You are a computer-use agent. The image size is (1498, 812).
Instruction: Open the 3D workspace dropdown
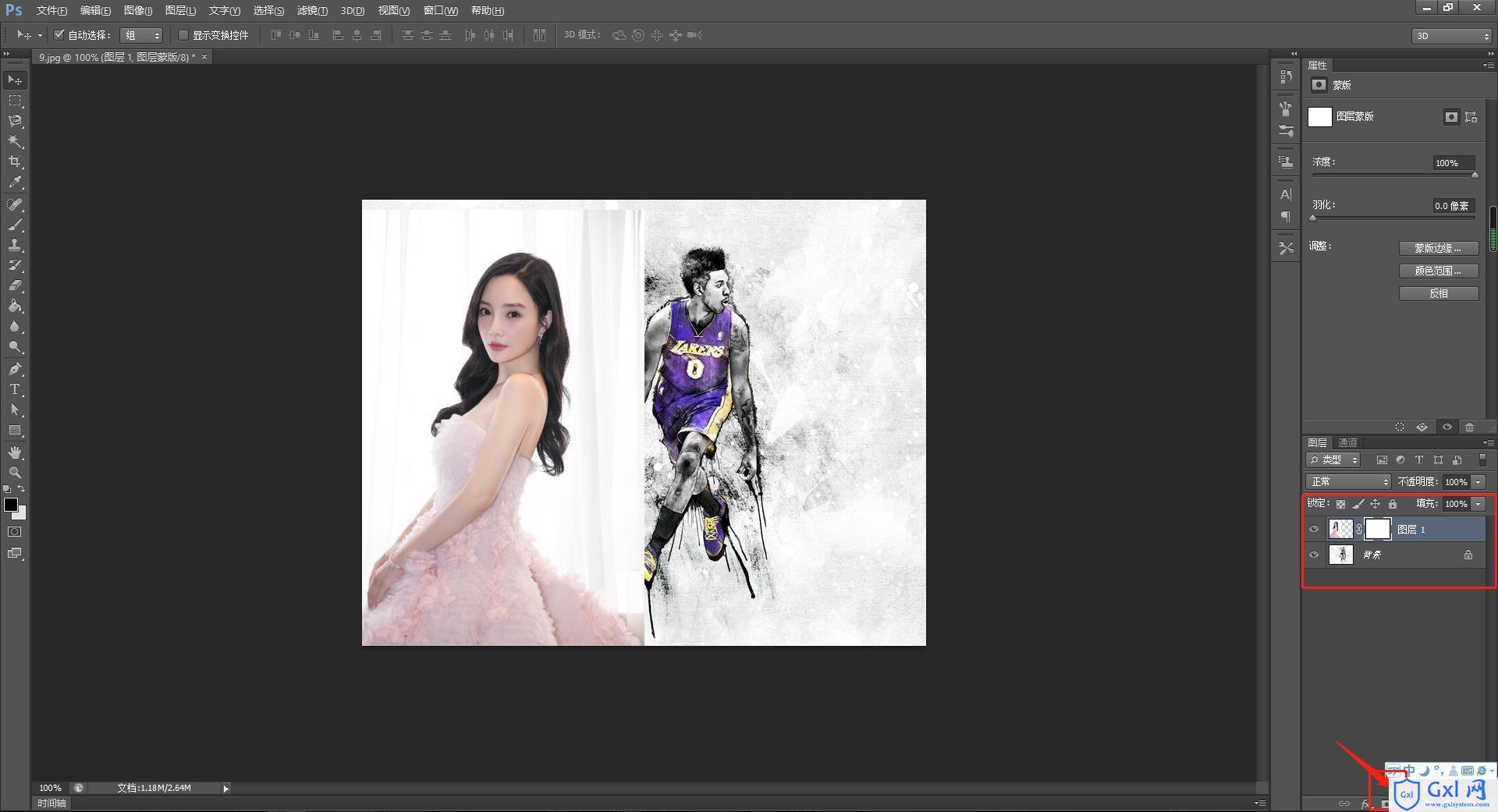(x=1451, y=36)
